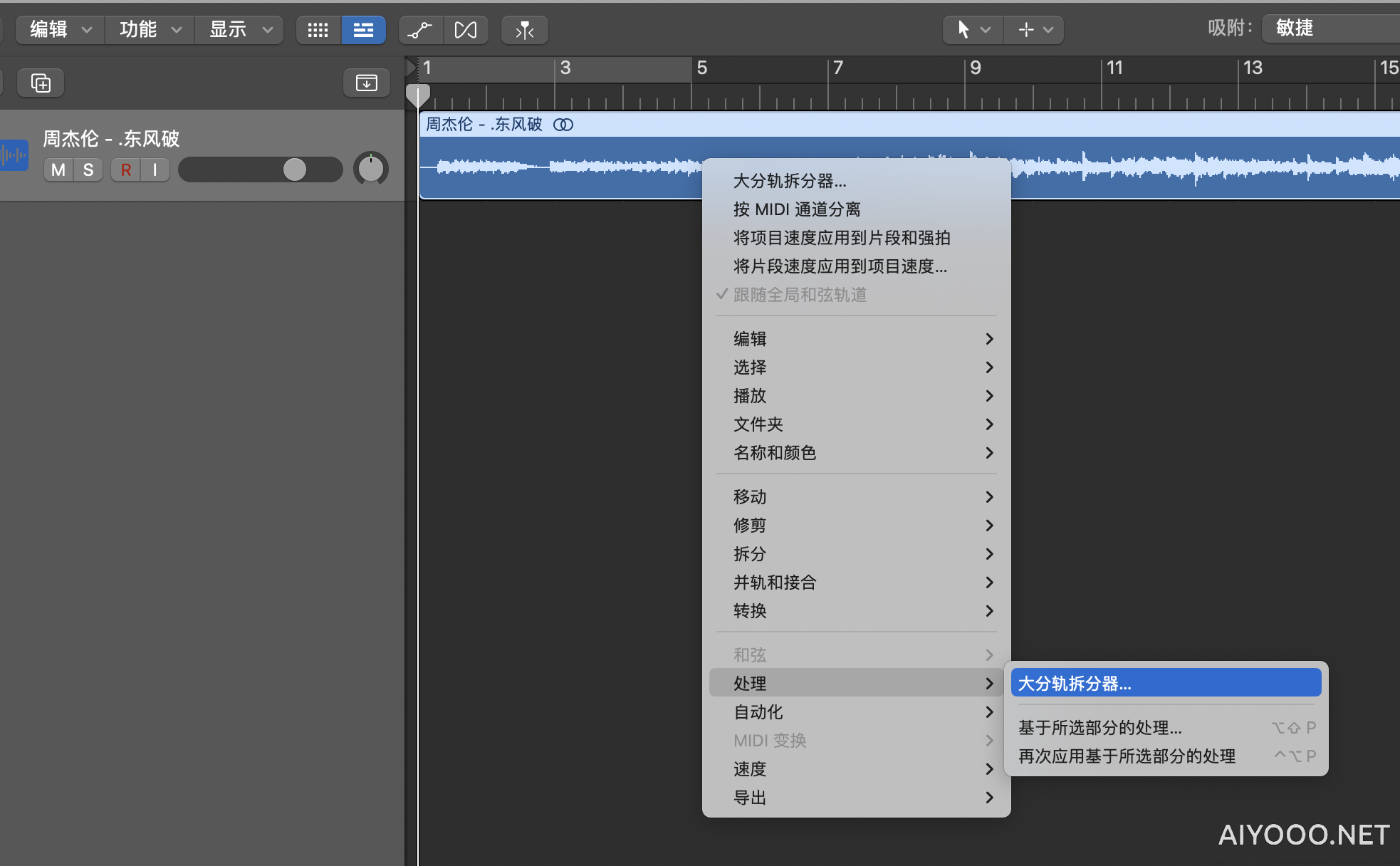The width and height of the screenshot is (1400, 866).
Task: Toggle 跟随全局和弦轨道 checkmark item
Action: (x=857, y=295)
